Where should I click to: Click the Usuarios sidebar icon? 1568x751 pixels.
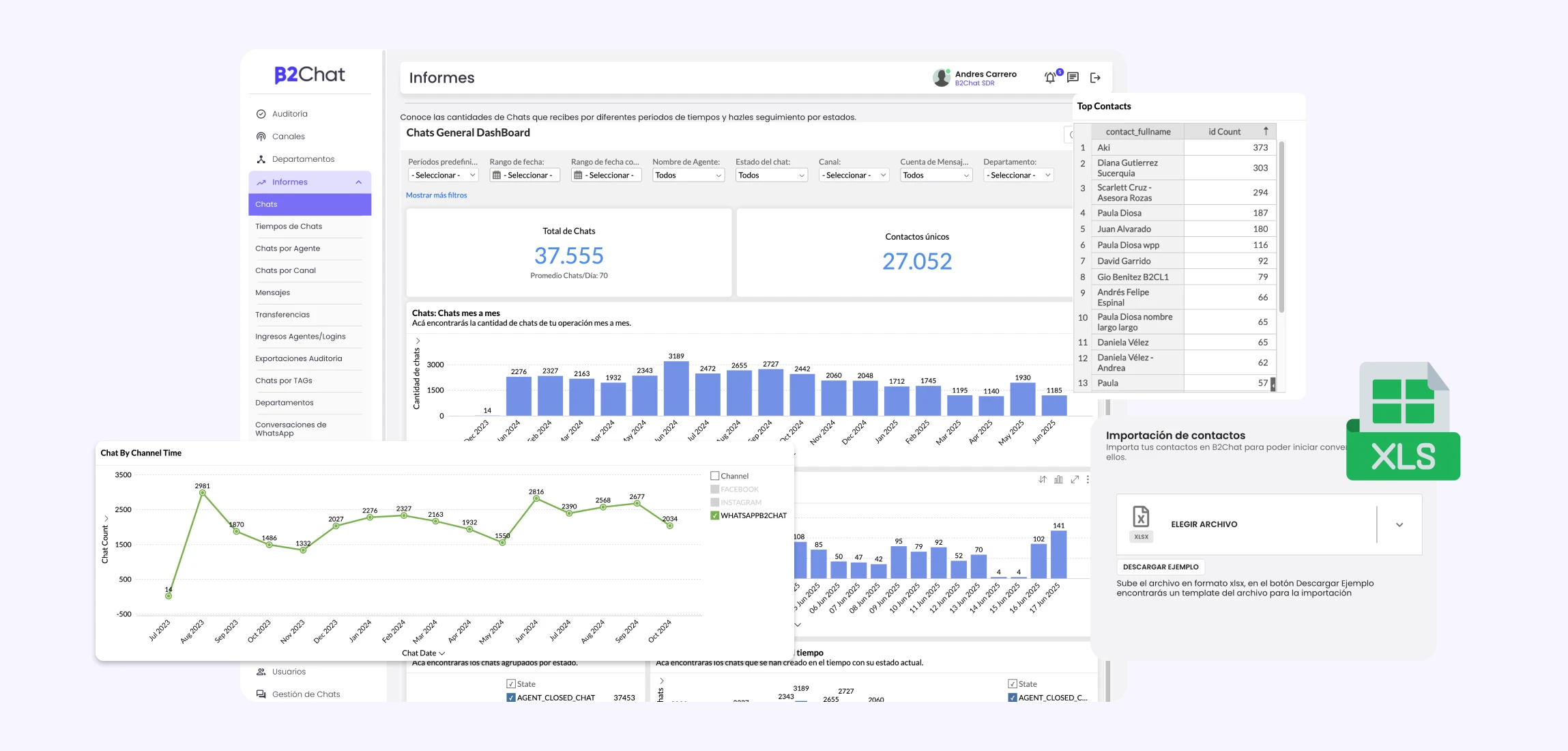[261, 672]
